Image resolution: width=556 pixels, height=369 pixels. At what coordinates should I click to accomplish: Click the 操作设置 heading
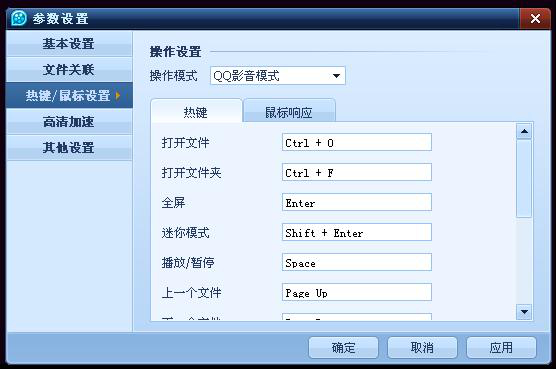[176, 52]
